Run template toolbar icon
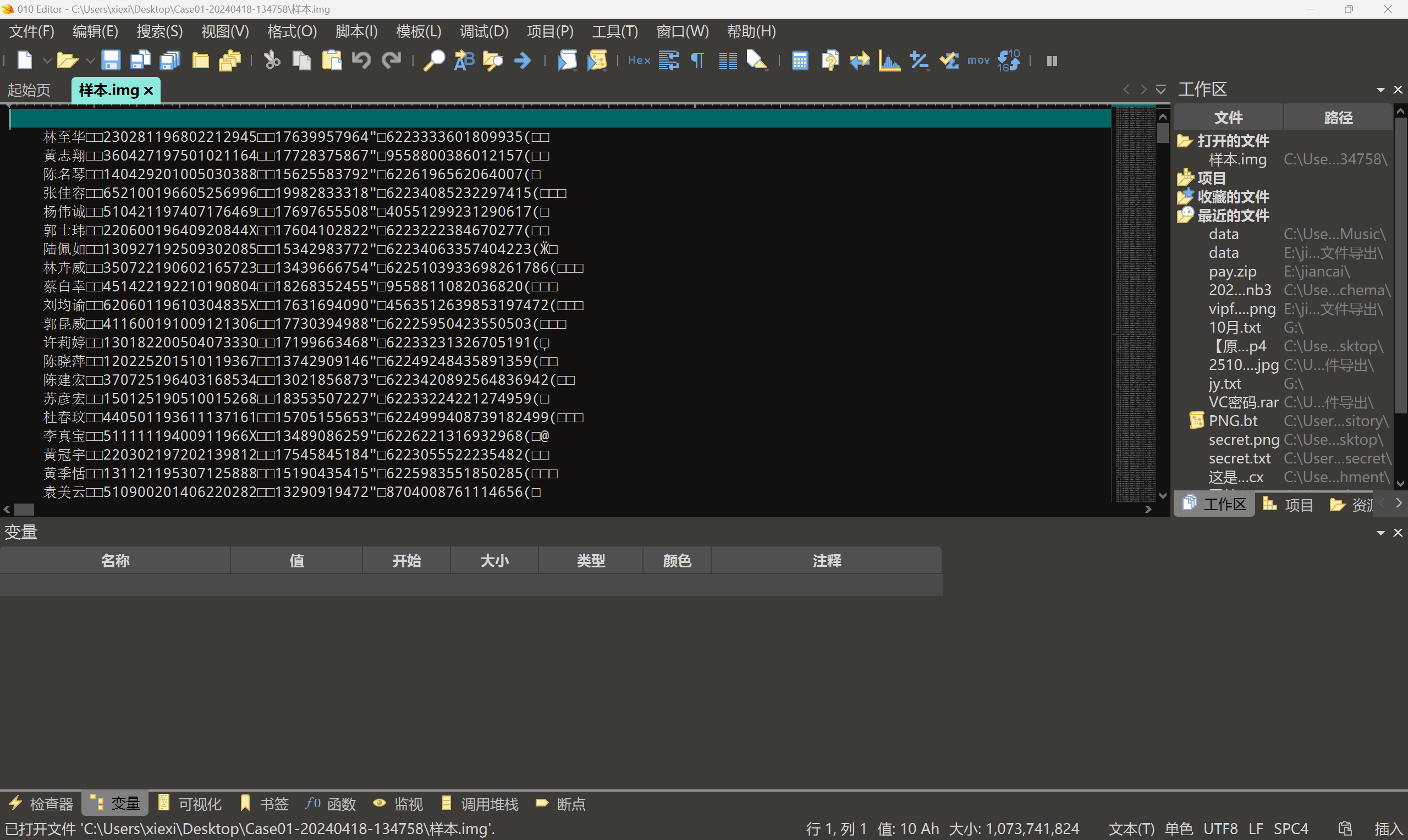 597,60
